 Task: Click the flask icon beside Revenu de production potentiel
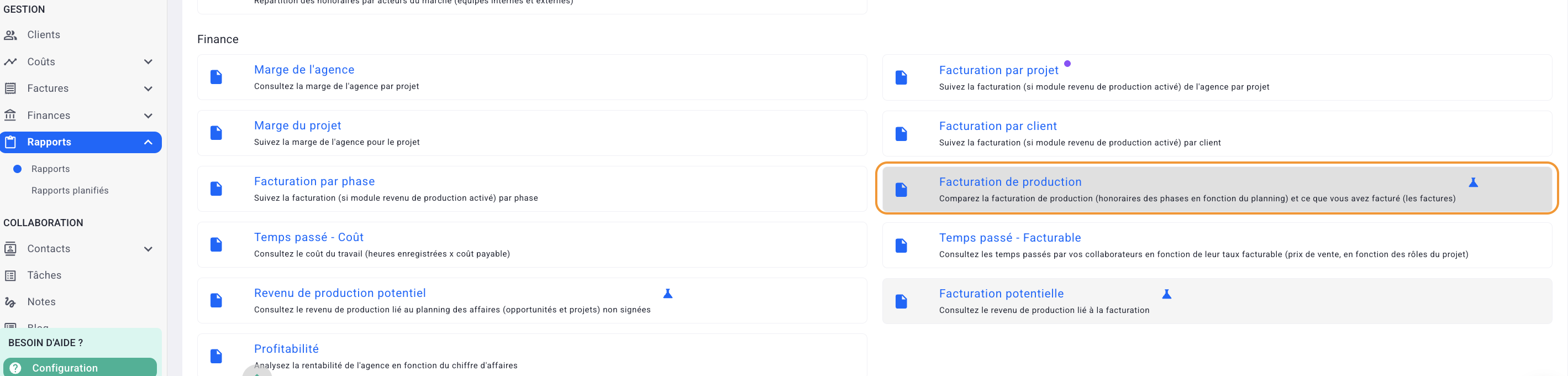click(668, 294)
